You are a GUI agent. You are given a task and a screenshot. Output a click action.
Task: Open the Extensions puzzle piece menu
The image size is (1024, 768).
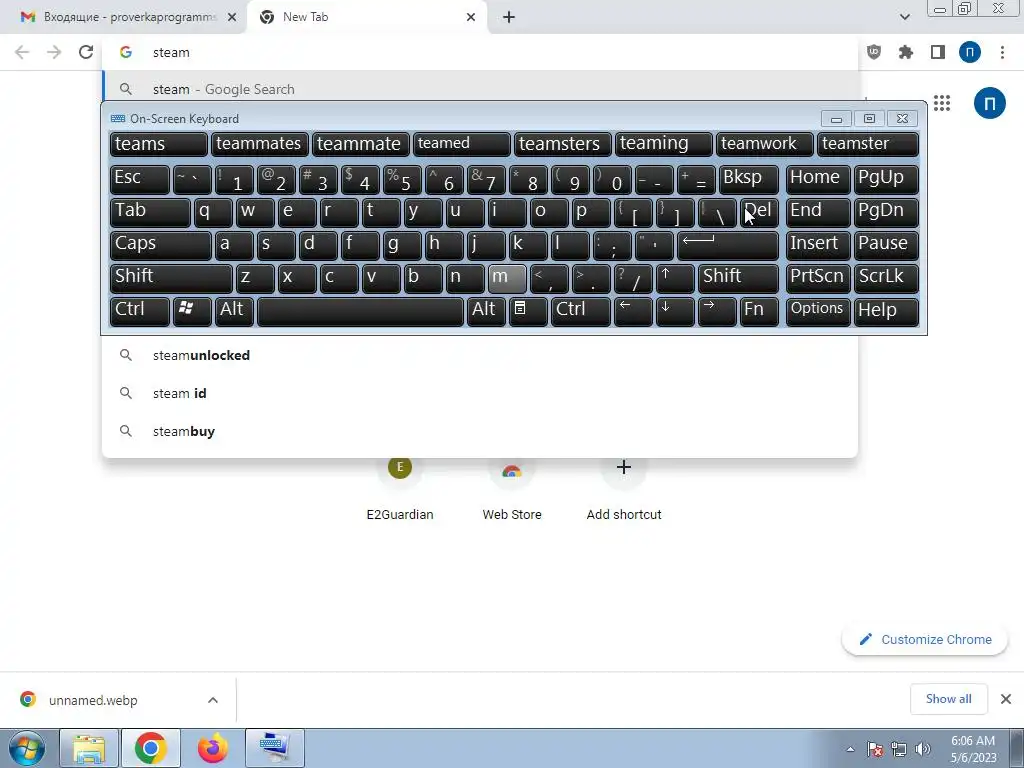pos(906,52)
